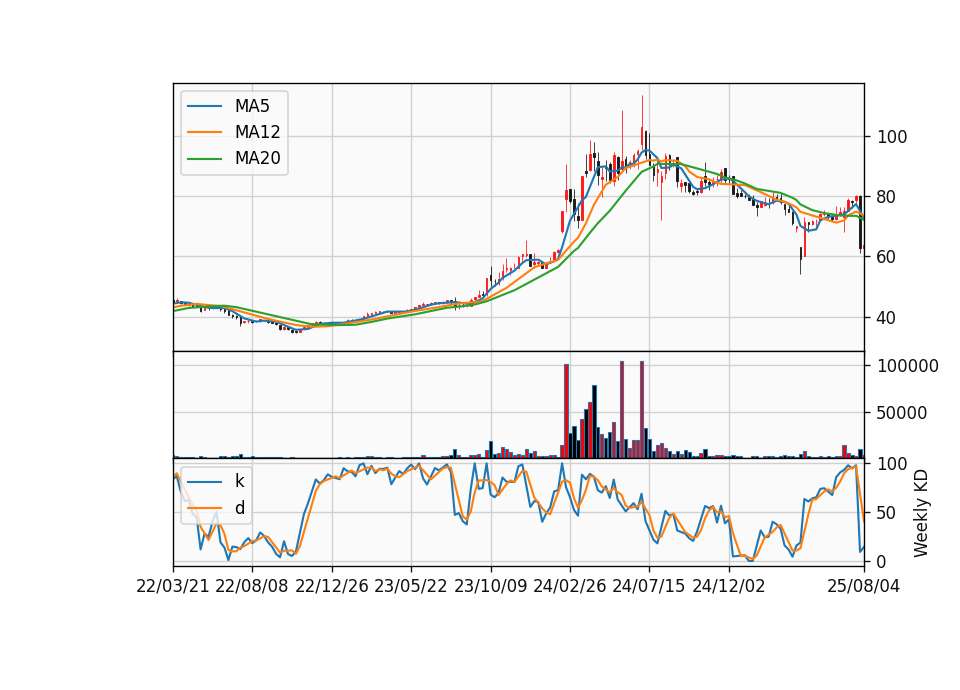Click the price axis value 80
Viewport: 960px width, 690px height.
coord(887,197)
